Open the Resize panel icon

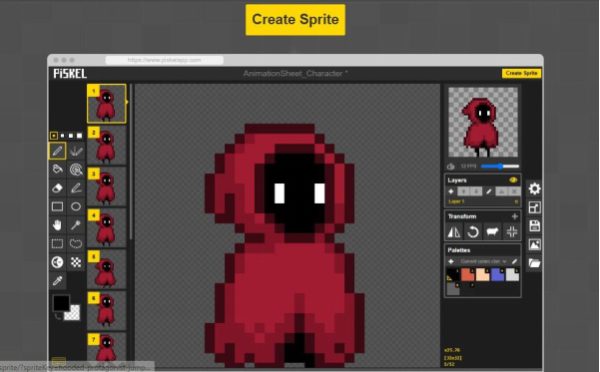[535, 207]
